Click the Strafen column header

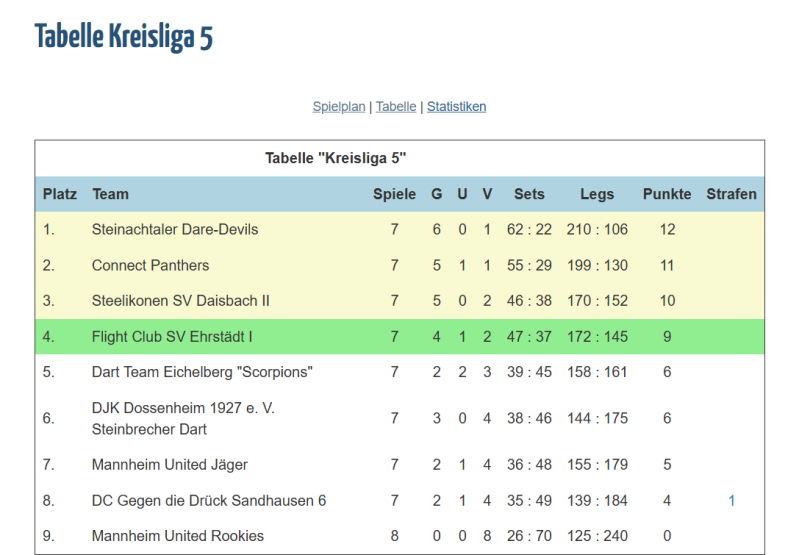731,194
